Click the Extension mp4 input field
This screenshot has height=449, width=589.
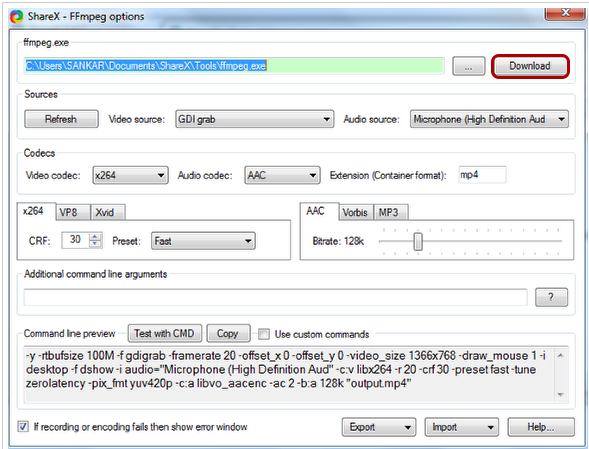[482, 175]
